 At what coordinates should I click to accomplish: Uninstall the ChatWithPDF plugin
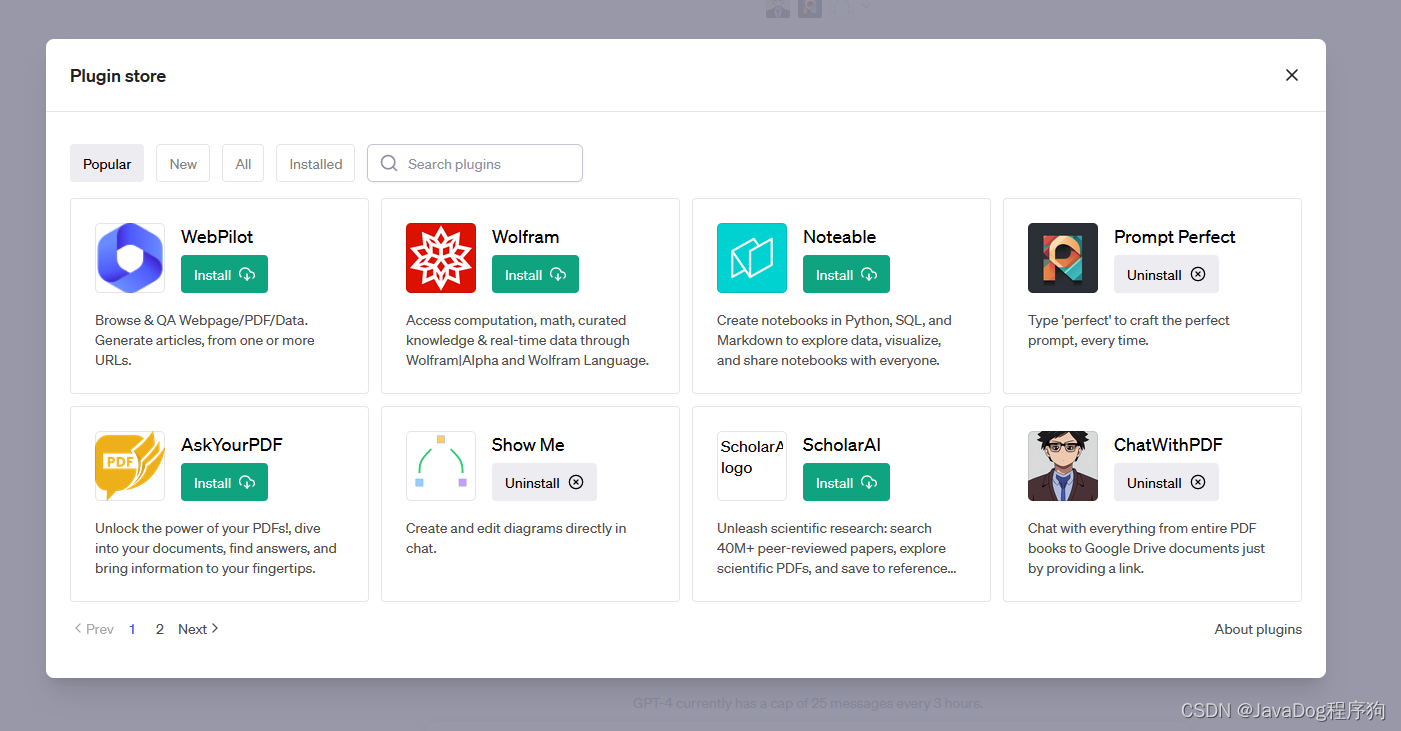click(1166, 482)
